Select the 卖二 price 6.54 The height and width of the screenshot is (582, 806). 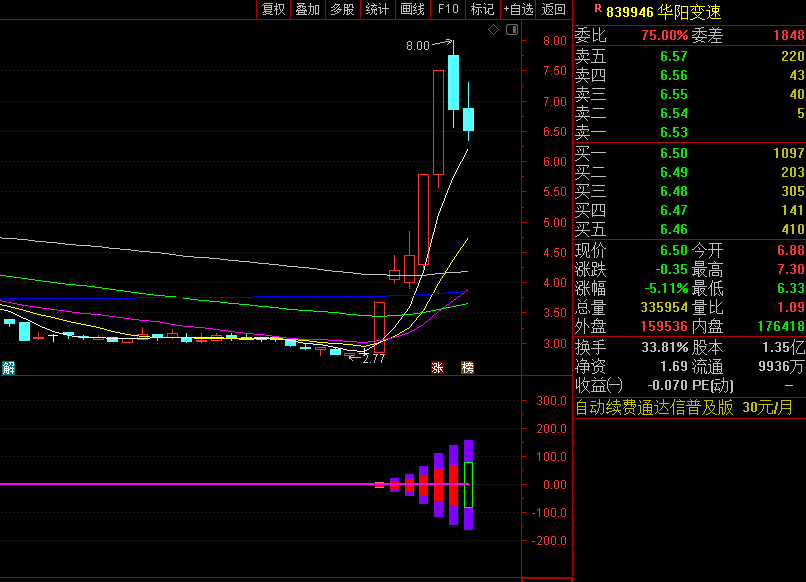pyautogui.click(x=674, y=113)
